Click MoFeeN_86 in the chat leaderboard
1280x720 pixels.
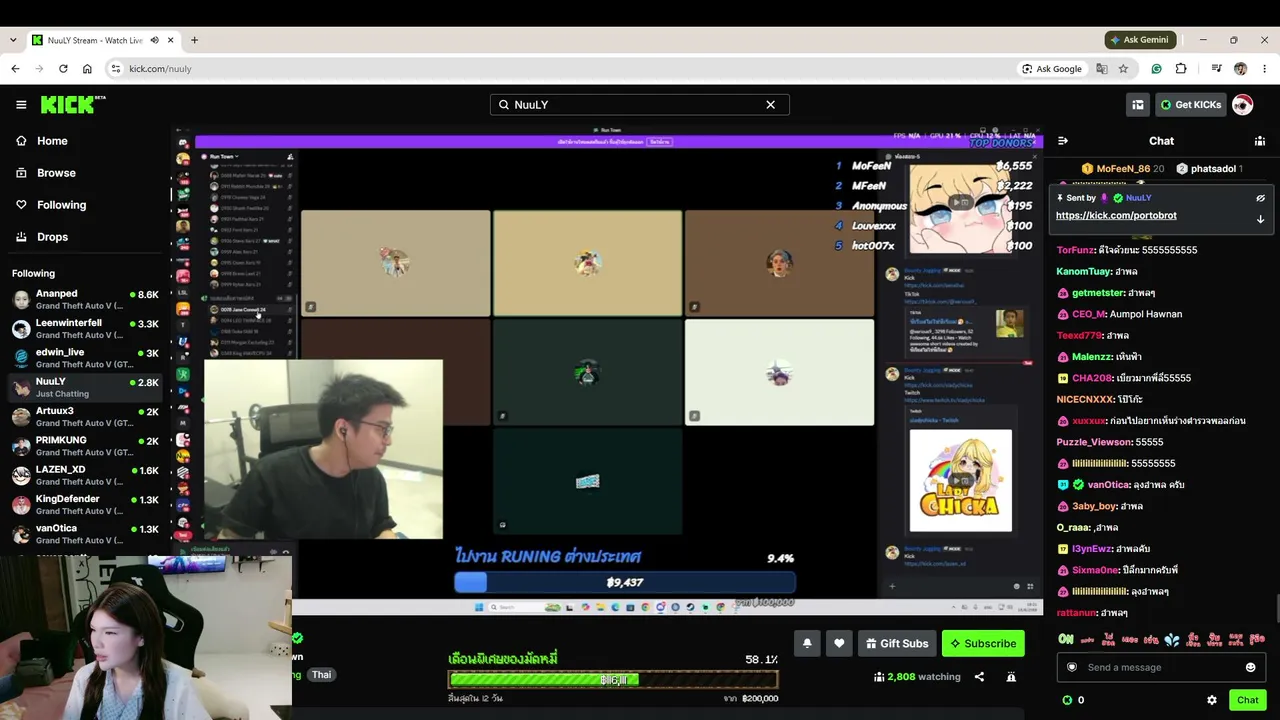[x=1123, y=169]
